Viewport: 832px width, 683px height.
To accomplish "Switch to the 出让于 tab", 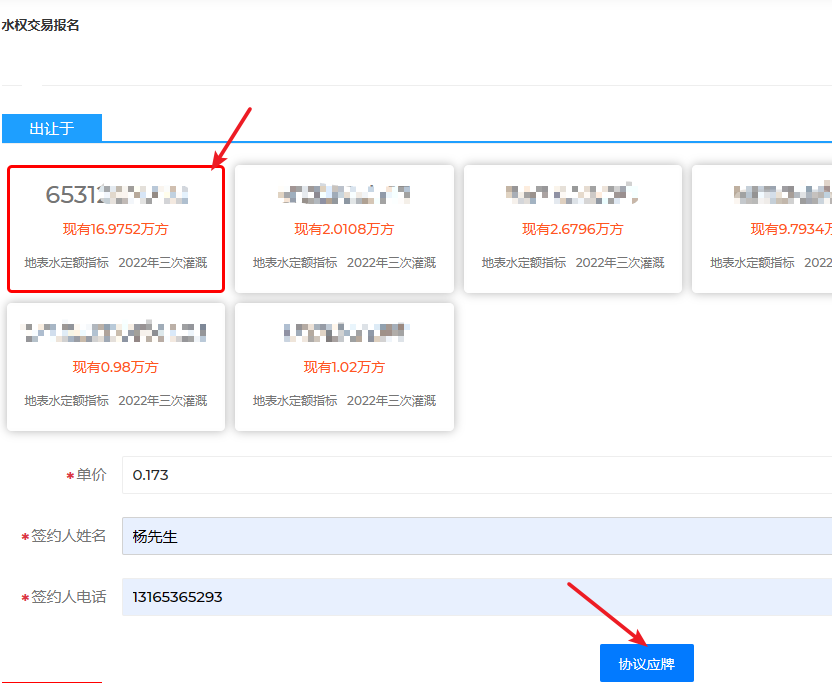I will point(52,129).
